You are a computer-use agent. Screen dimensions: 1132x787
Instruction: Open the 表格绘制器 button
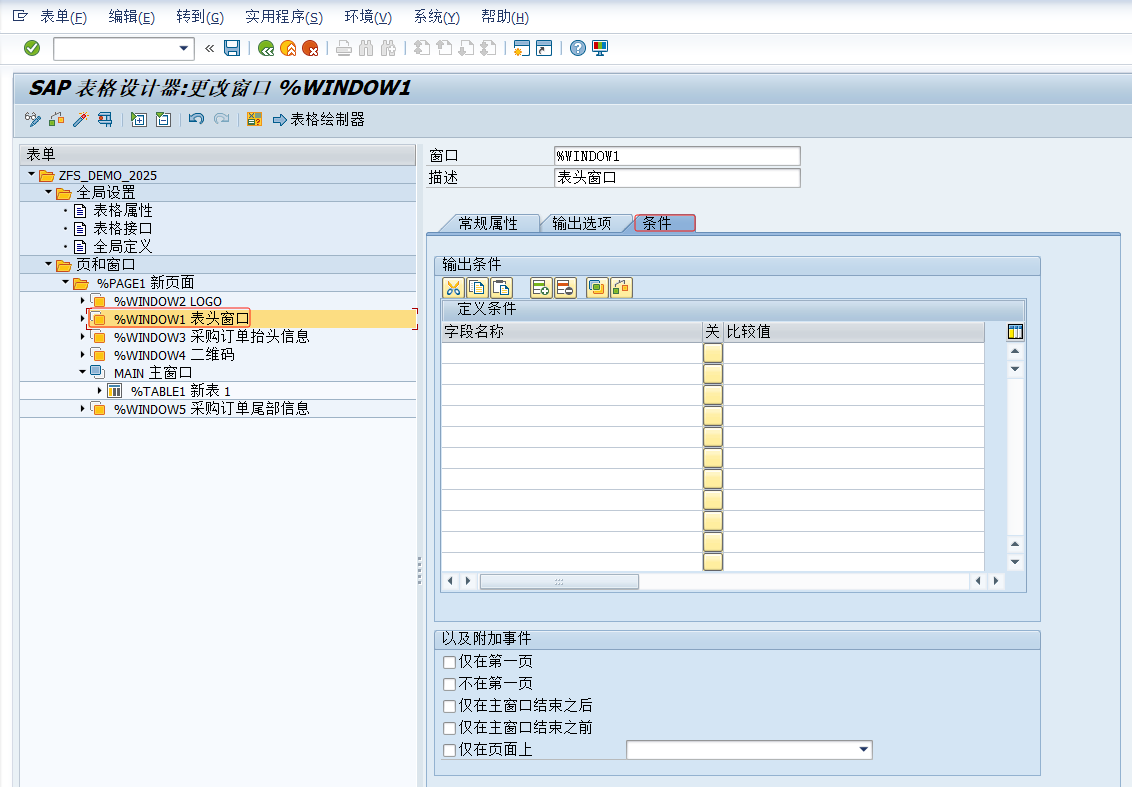point(318,119)
